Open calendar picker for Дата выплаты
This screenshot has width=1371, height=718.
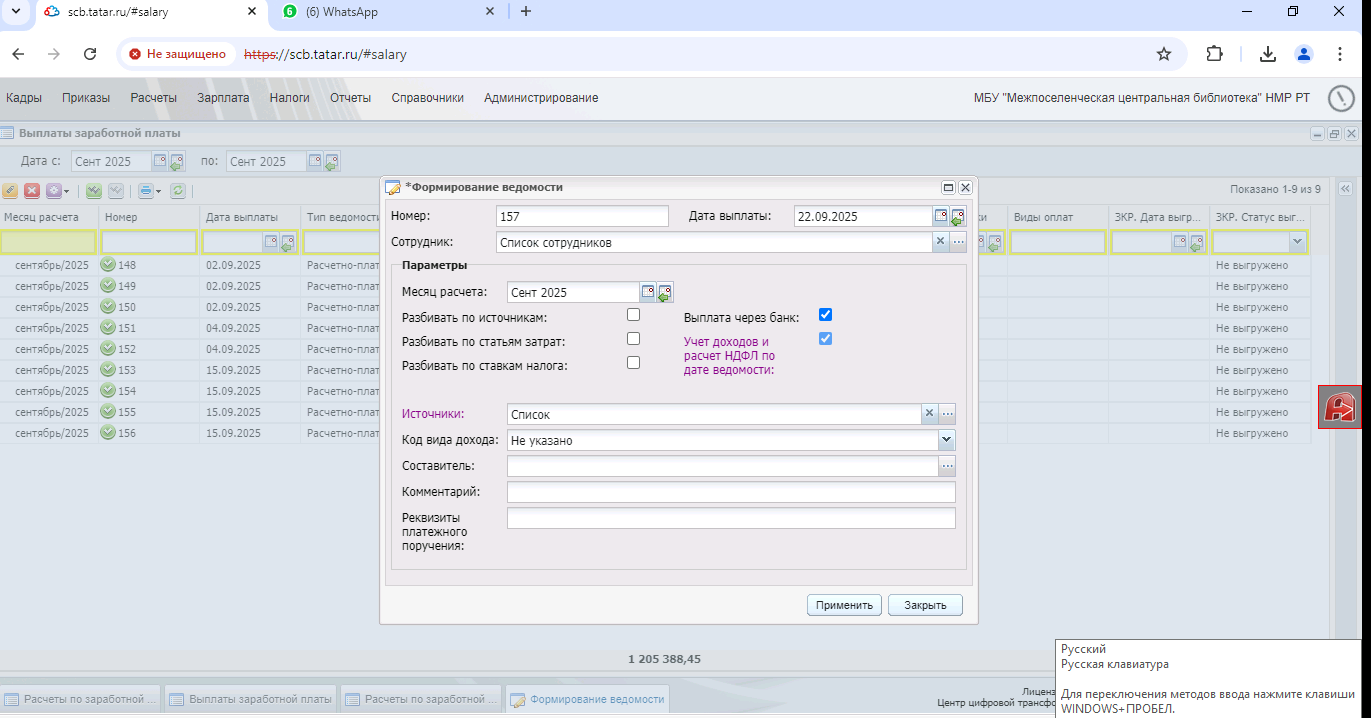click(x=941, y=216)
